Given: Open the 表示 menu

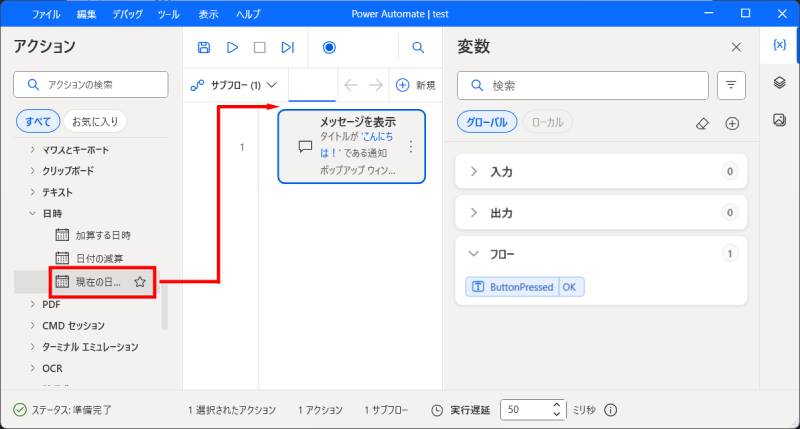Looking at the screenshot, I should click(x=208, y=14).
